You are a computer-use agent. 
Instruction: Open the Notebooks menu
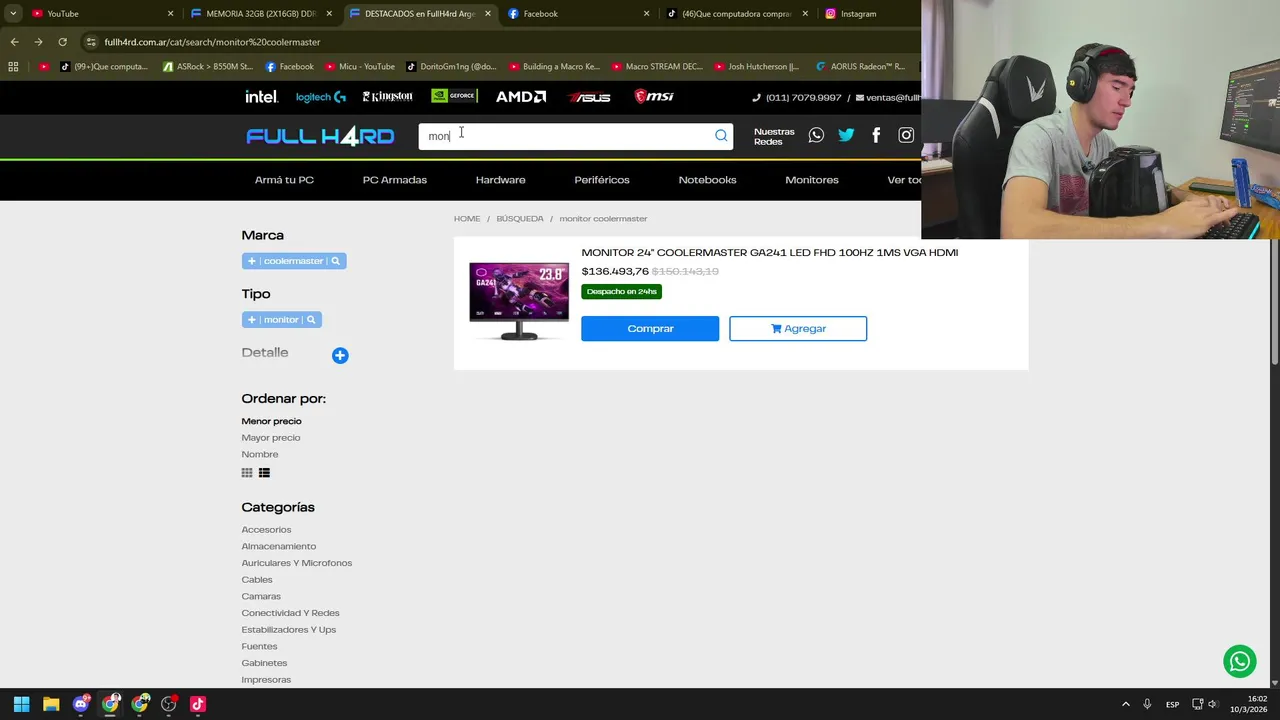click(x=707, y=180)
